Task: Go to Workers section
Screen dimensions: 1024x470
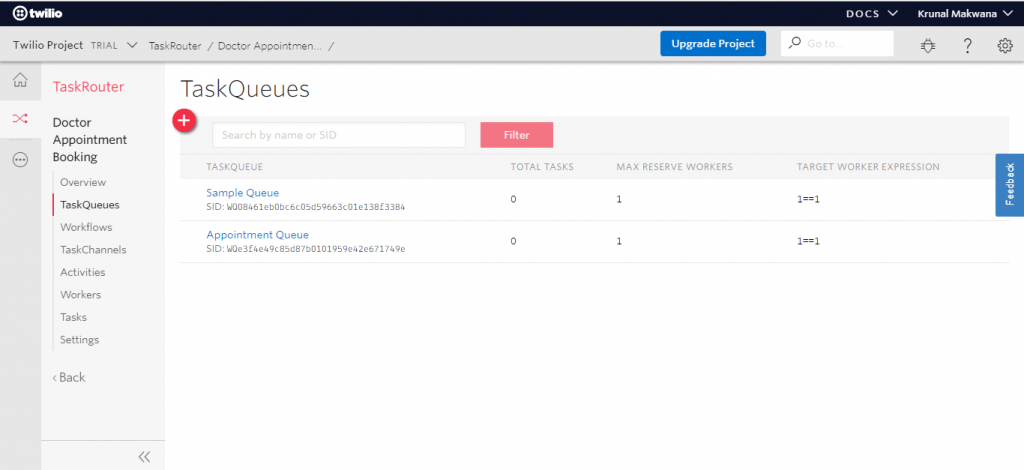Action: [80, 294]
